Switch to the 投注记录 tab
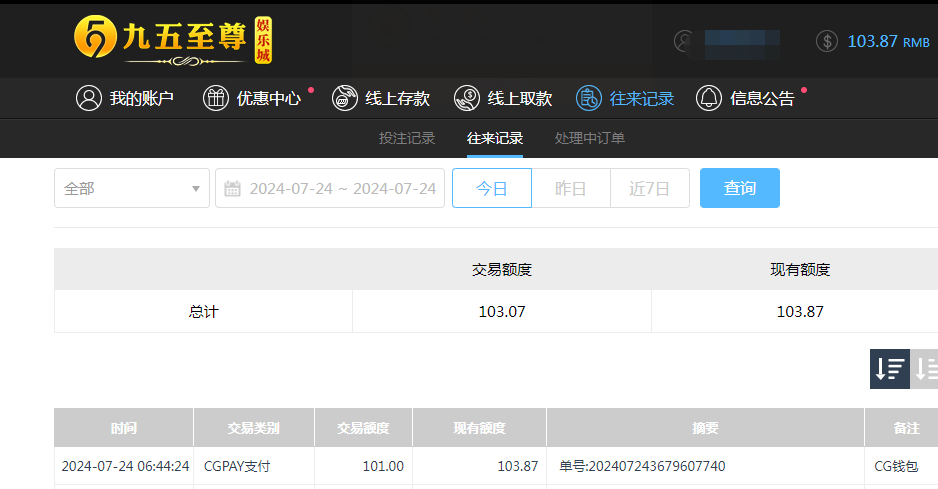 (x=407, y=138)
